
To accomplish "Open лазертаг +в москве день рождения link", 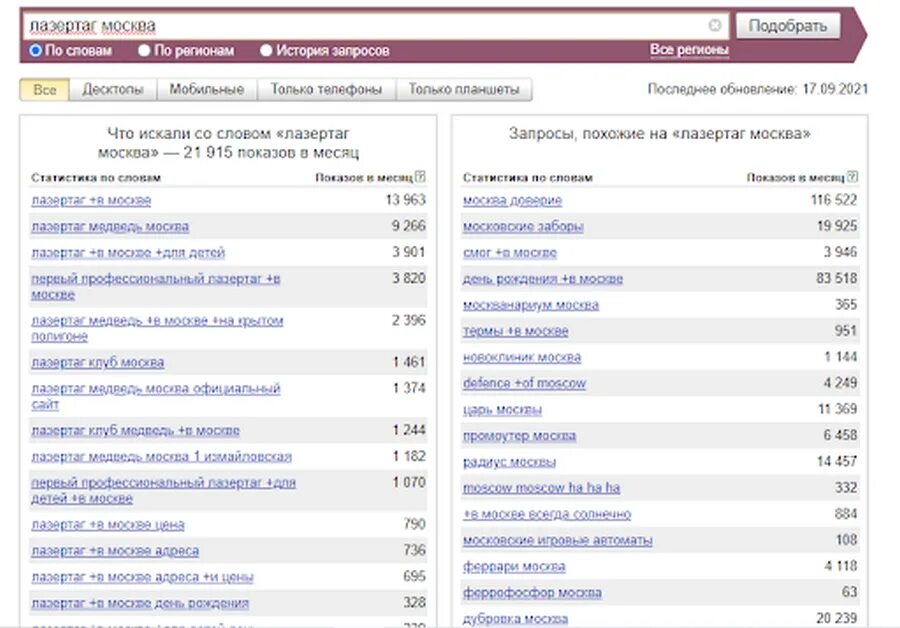I will (x=140, y=603).
